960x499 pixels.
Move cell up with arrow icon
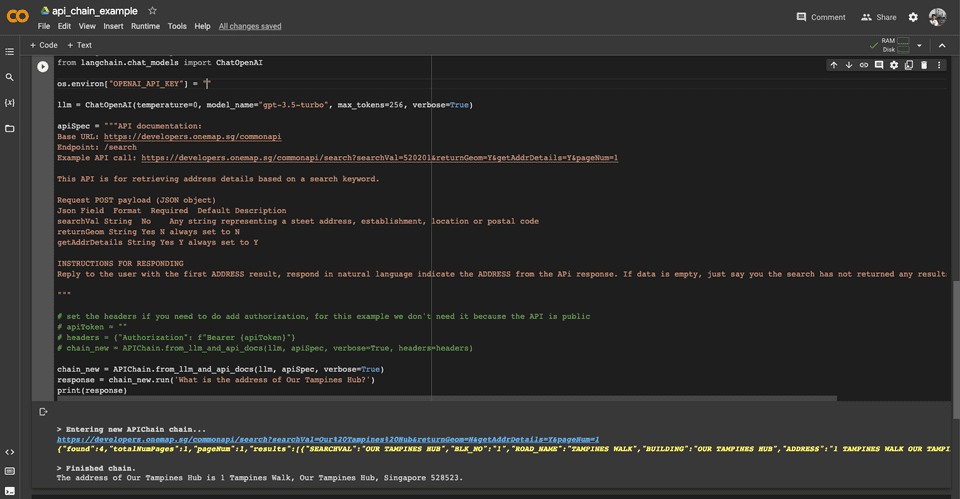833,65
